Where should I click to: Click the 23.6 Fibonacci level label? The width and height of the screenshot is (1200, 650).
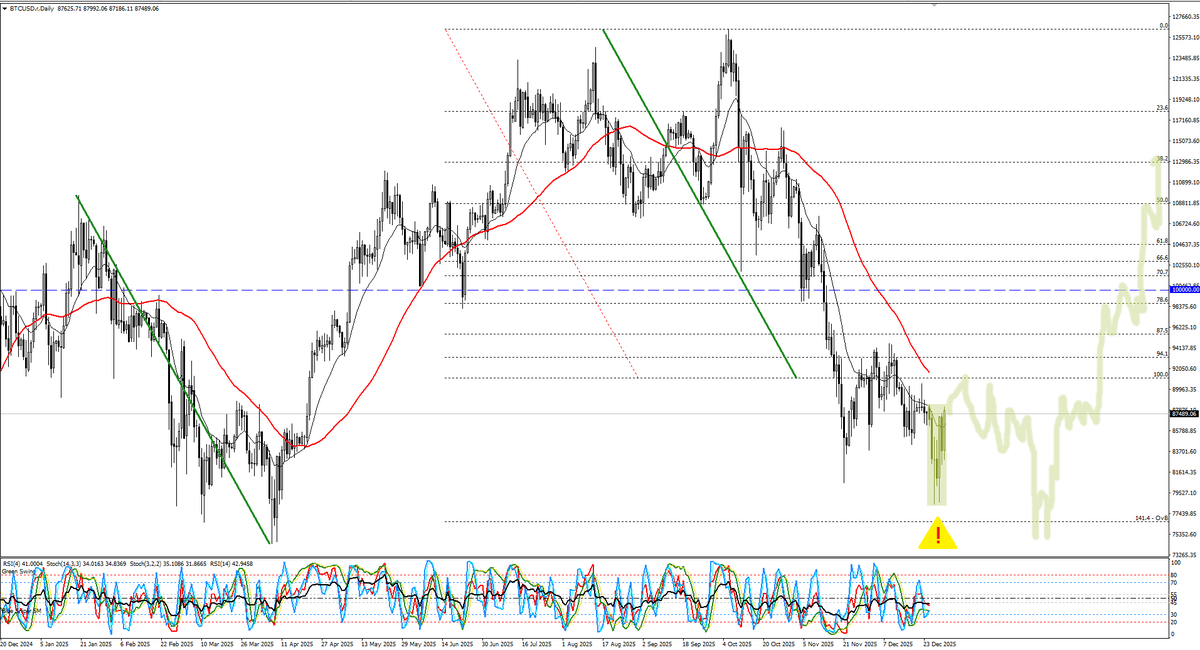(1161, 108)
